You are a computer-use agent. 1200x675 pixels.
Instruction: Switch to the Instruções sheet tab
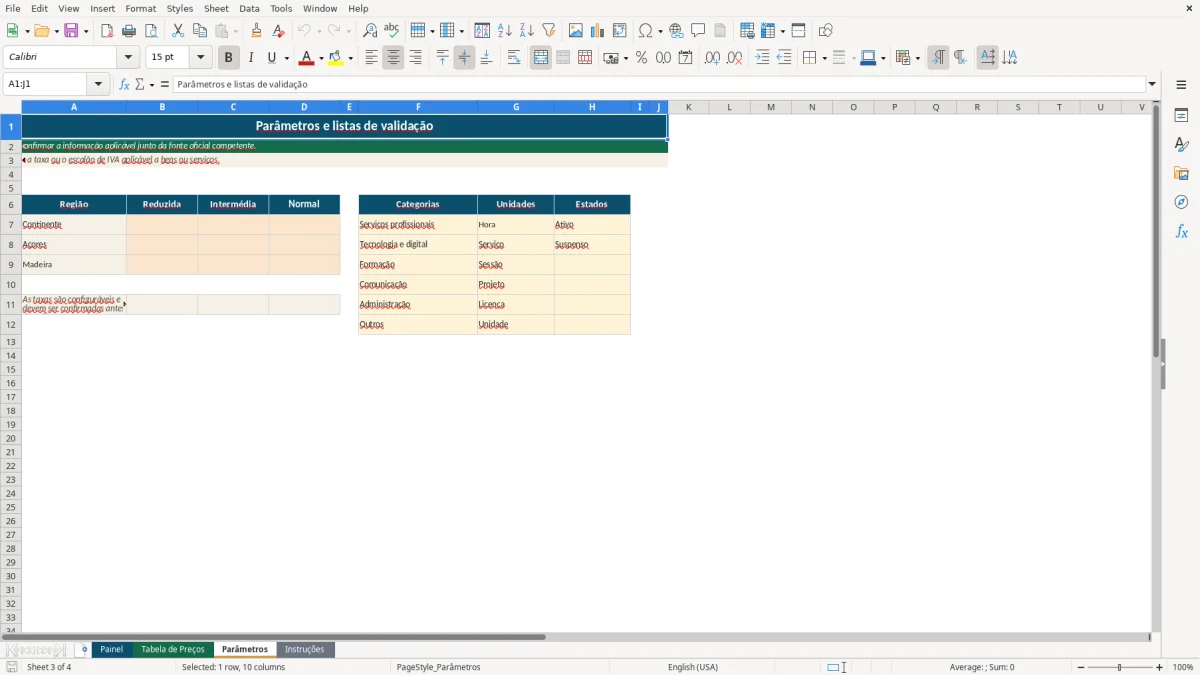(x=305, y=650)
